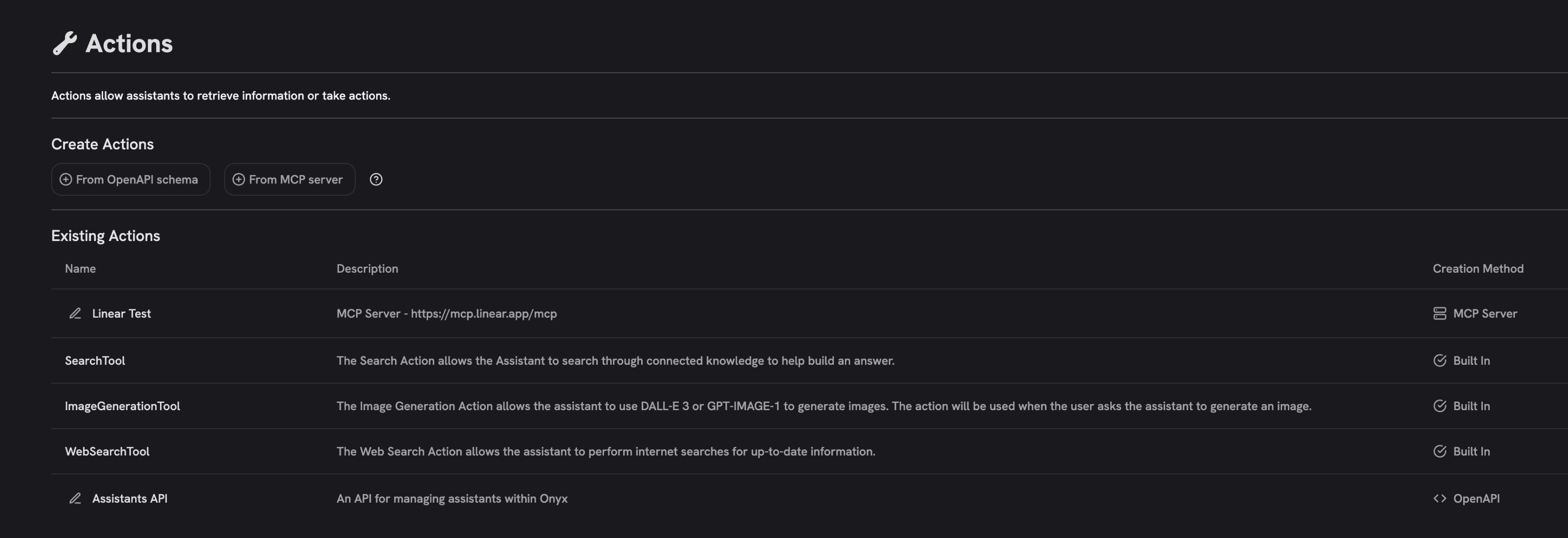The height and width of the screenshot is (538, 1568).
Task: Sort by the Name column header
Action: coord(80,268)
